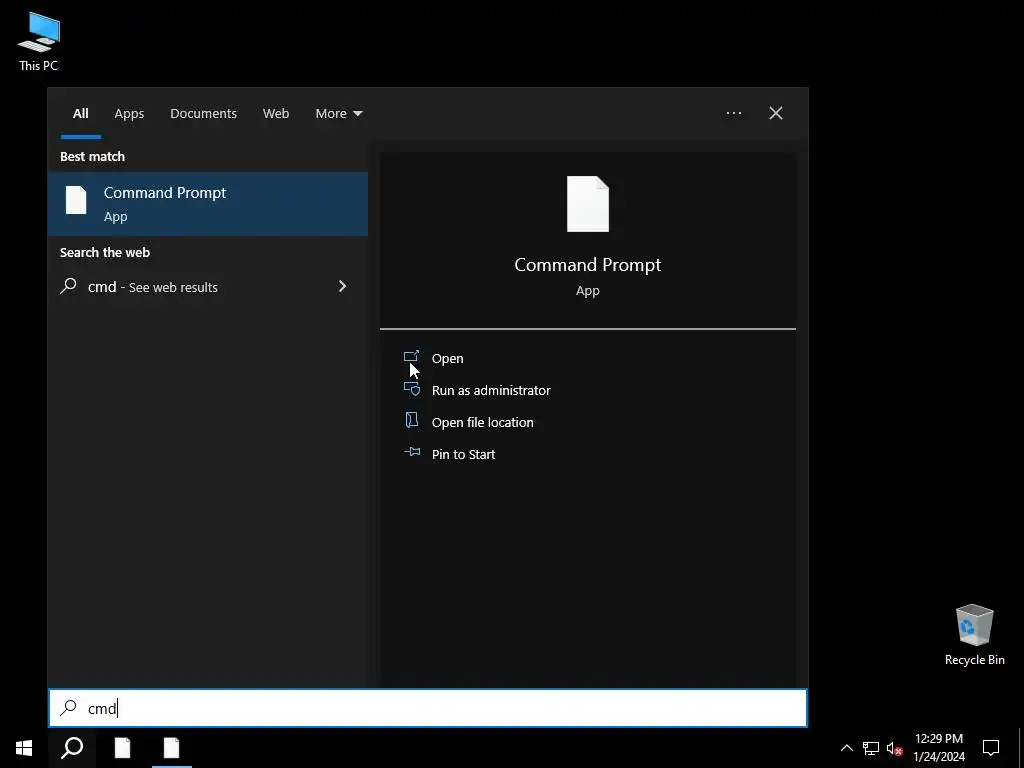Click the Pin to Start pin icon
Image resolution: width=1024 pixels, height=768 pixels.
tap(411, 452)
